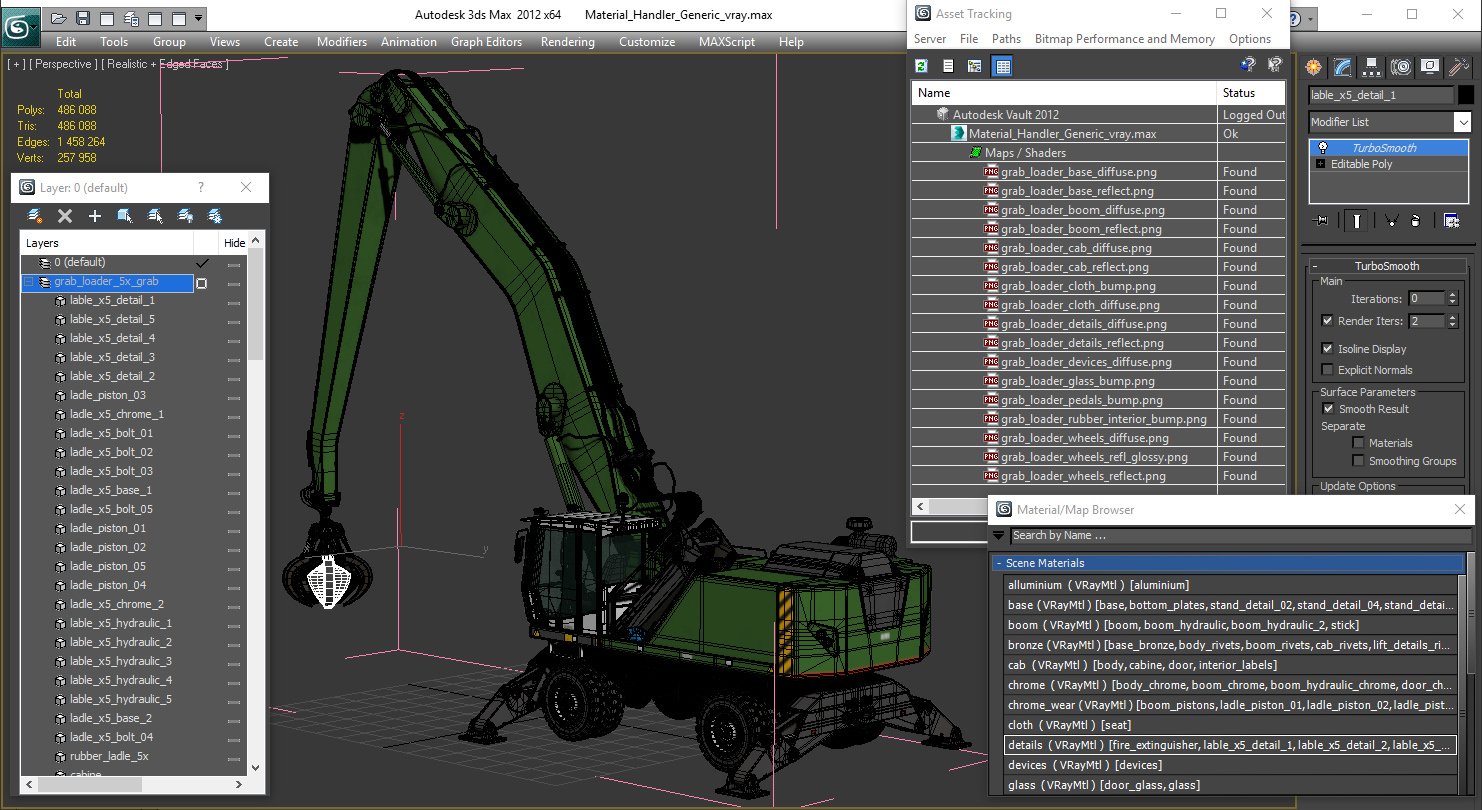1482x810 pixels.
Task: Toggle current-layer box for grab_loader_5x_grab layer
Action: (x=202, y=283)
